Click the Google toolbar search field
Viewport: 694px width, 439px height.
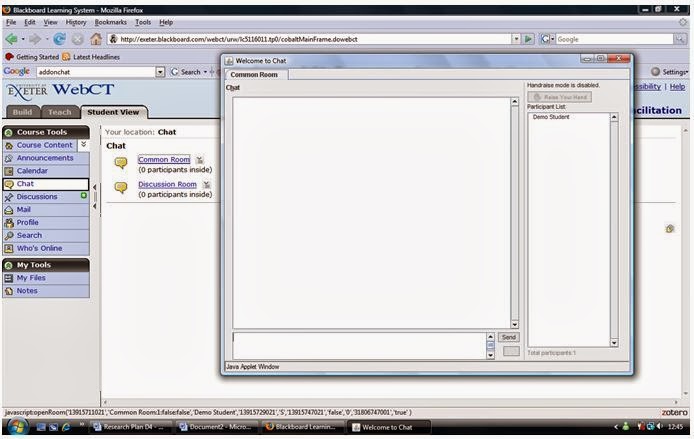(96, 72)
